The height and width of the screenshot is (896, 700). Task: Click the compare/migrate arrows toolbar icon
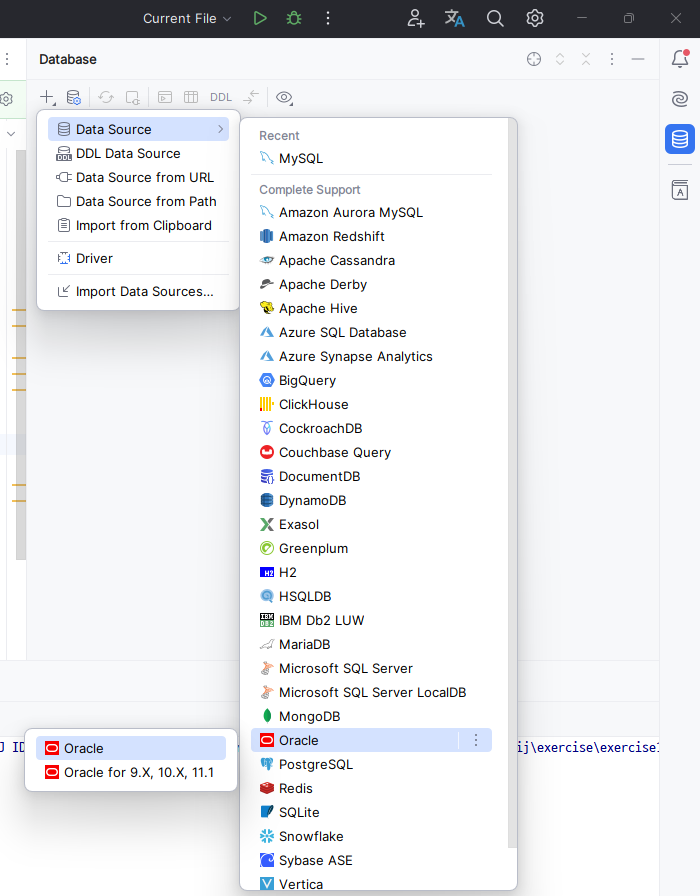click(251, 97)
